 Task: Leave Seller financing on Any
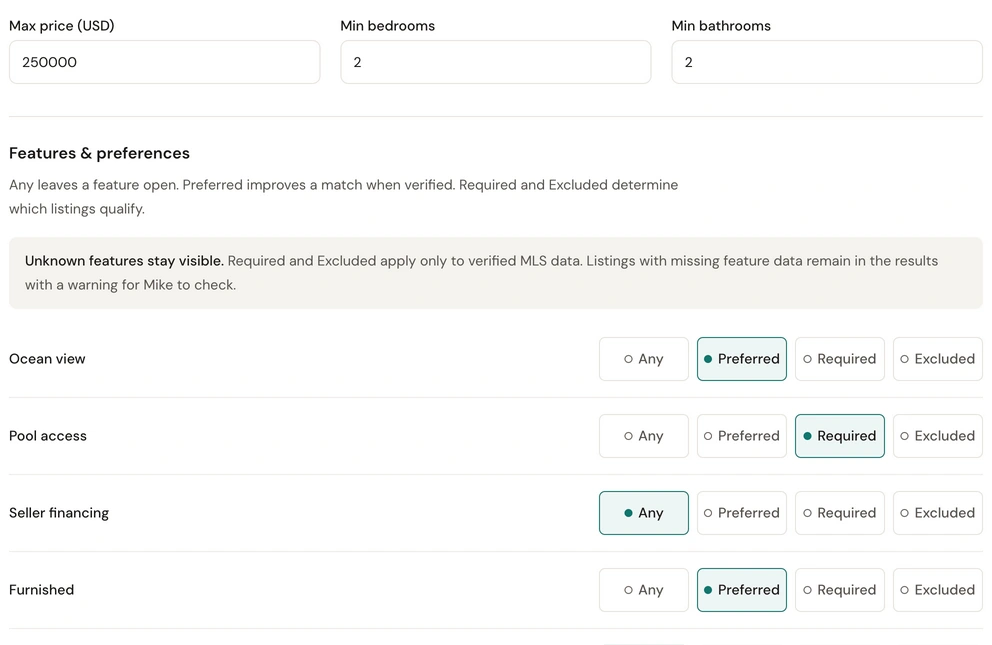coord(643,513)
